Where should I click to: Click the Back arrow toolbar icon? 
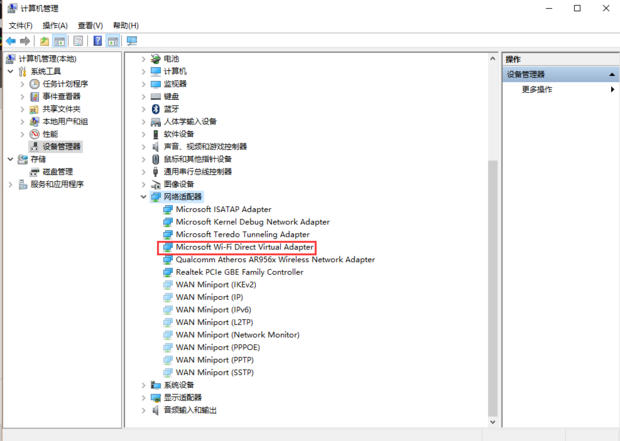(11, 41)
